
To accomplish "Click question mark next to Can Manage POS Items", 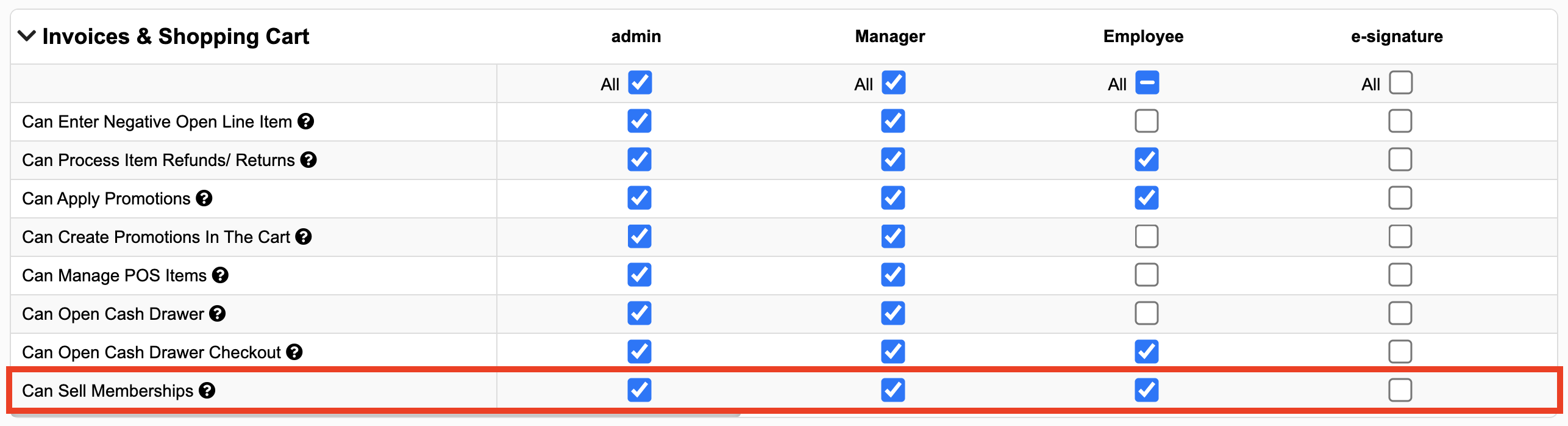I will (220, 275).
